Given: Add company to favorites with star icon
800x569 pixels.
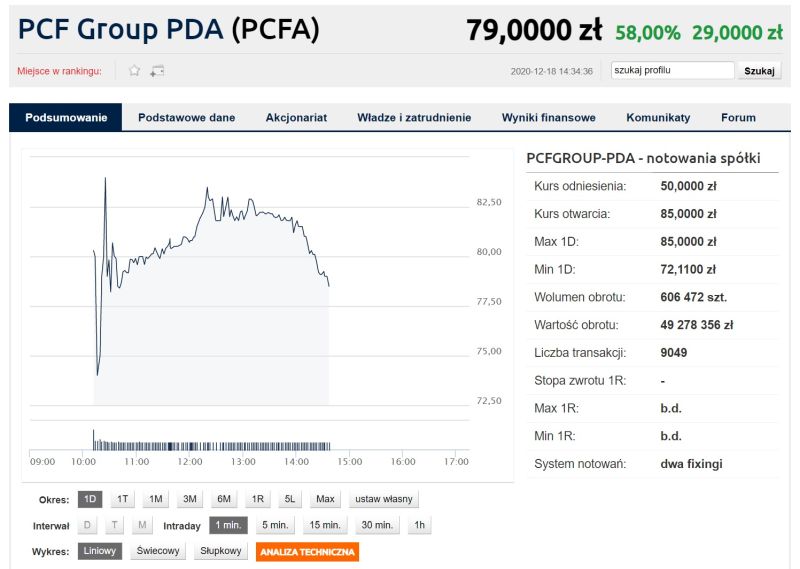Looking at the screenshot, I should click(x=134, y=71).
